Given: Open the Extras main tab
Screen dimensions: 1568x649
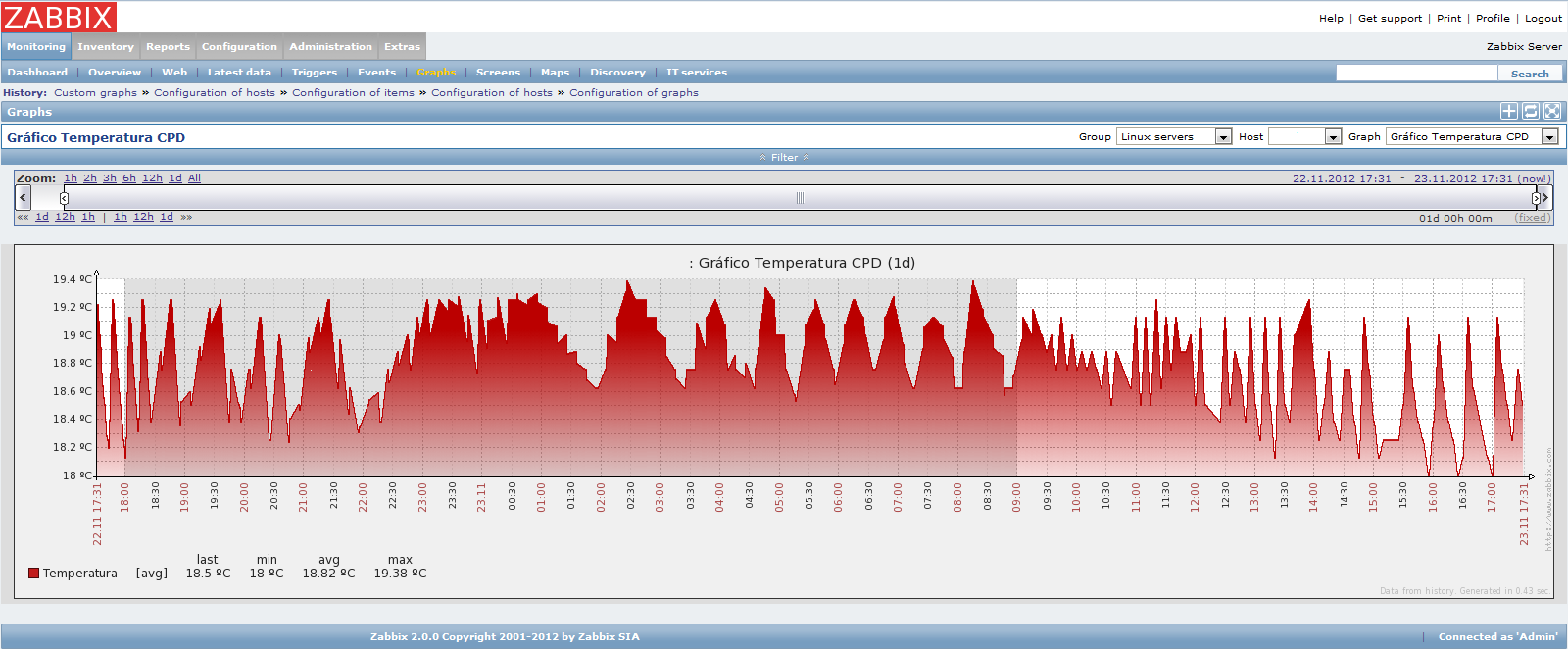Looking at the screenshot, I should (402, 47).
